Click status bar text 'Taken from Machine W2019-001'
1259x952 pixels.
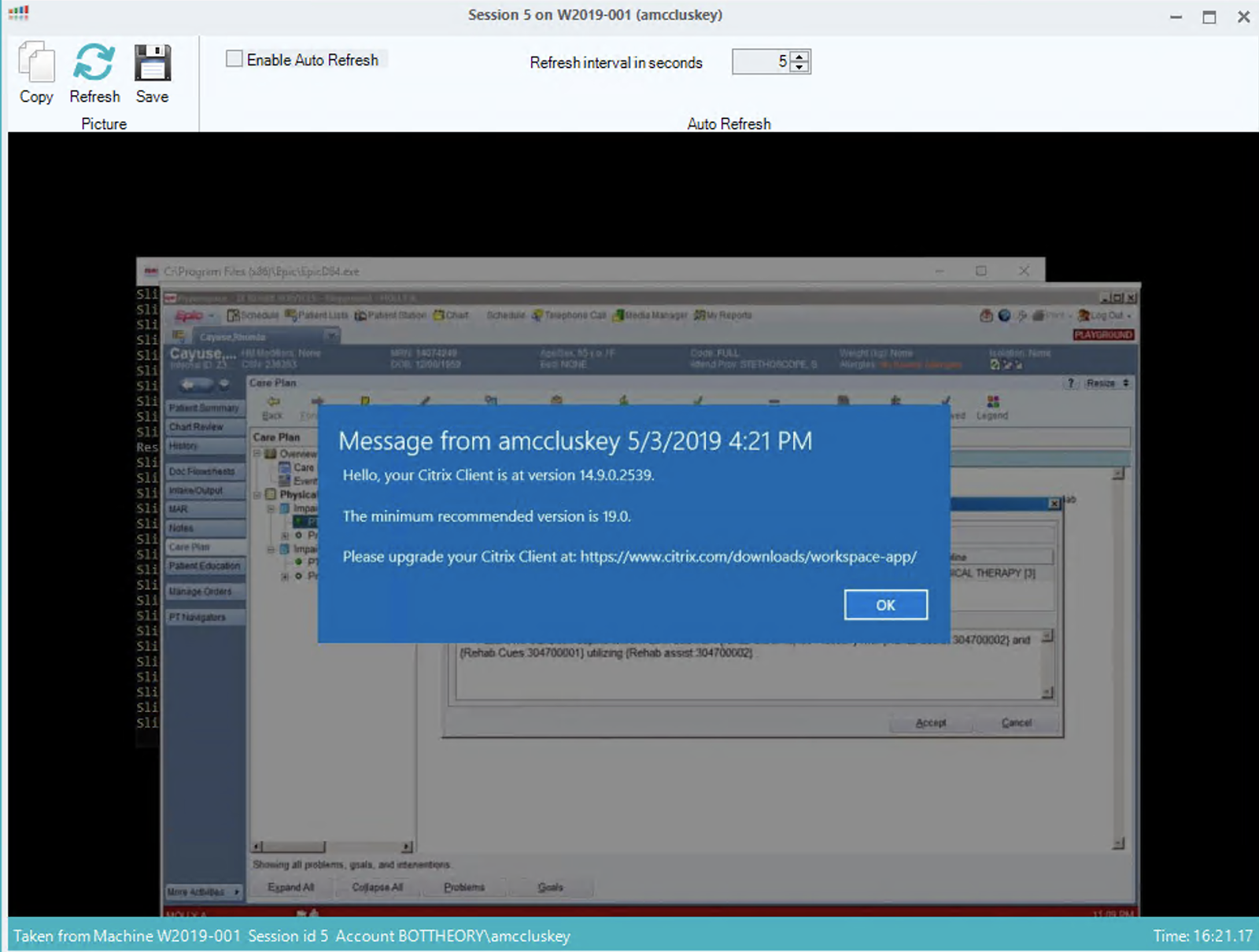pyautogui.click(x=127, y=935)
